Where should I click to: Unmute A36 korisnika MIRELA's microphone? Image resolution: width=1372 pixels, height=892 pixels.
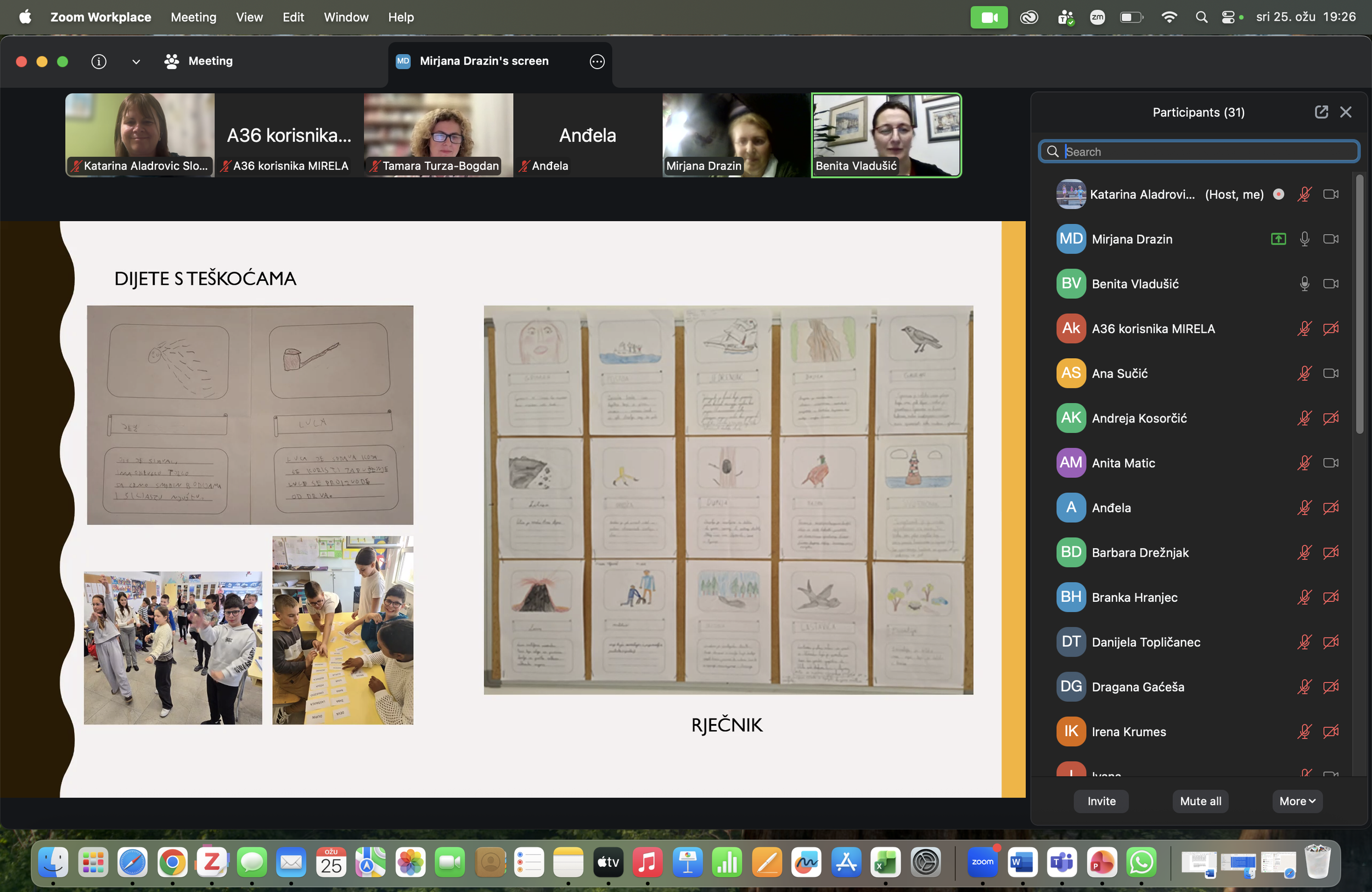pyautogui.click(x=1304, y=329)
